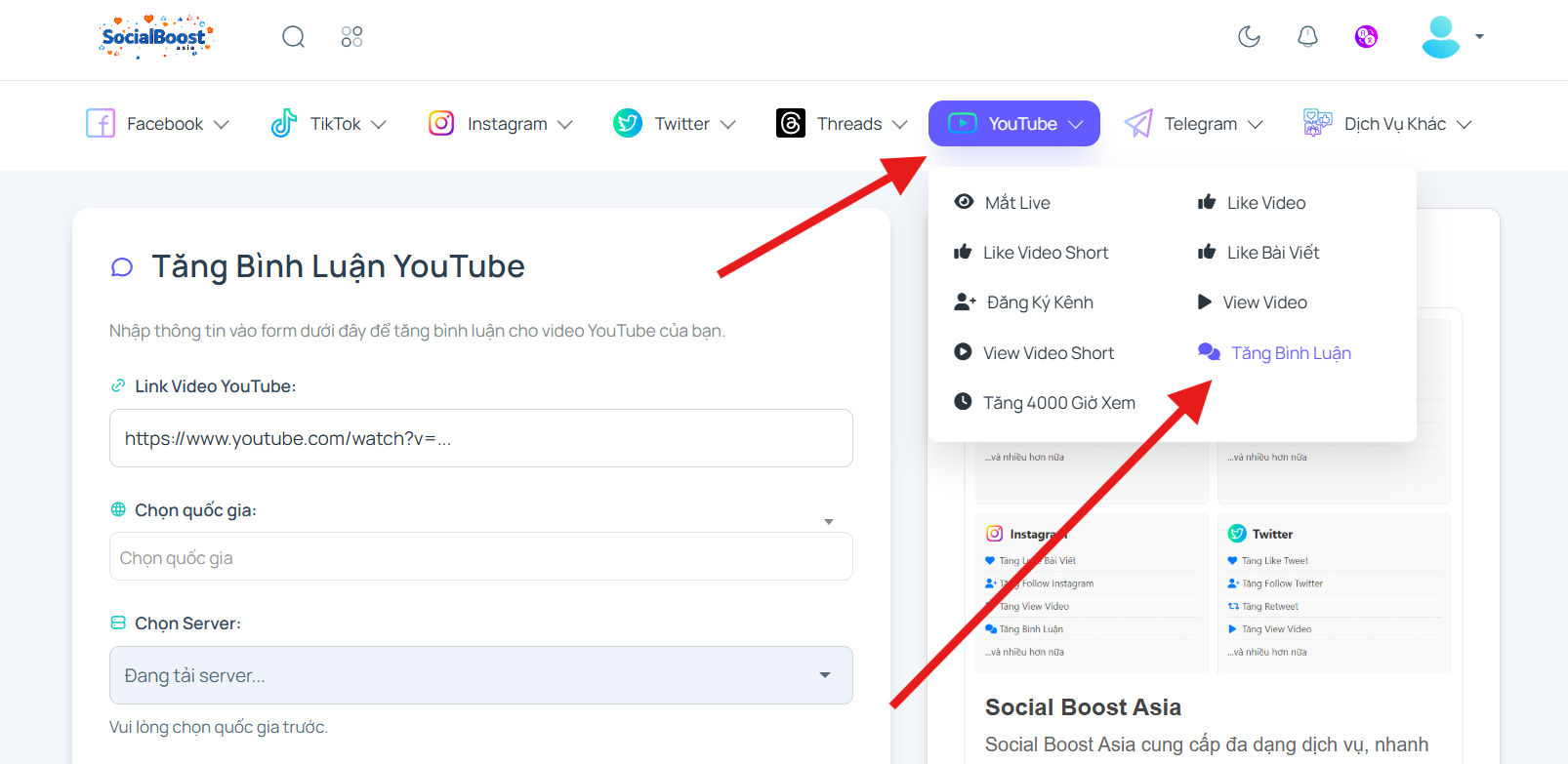Toggle dark mode via the moon icon
The width and height of the screenshot is (1568, 764).
coord(1249,37)
